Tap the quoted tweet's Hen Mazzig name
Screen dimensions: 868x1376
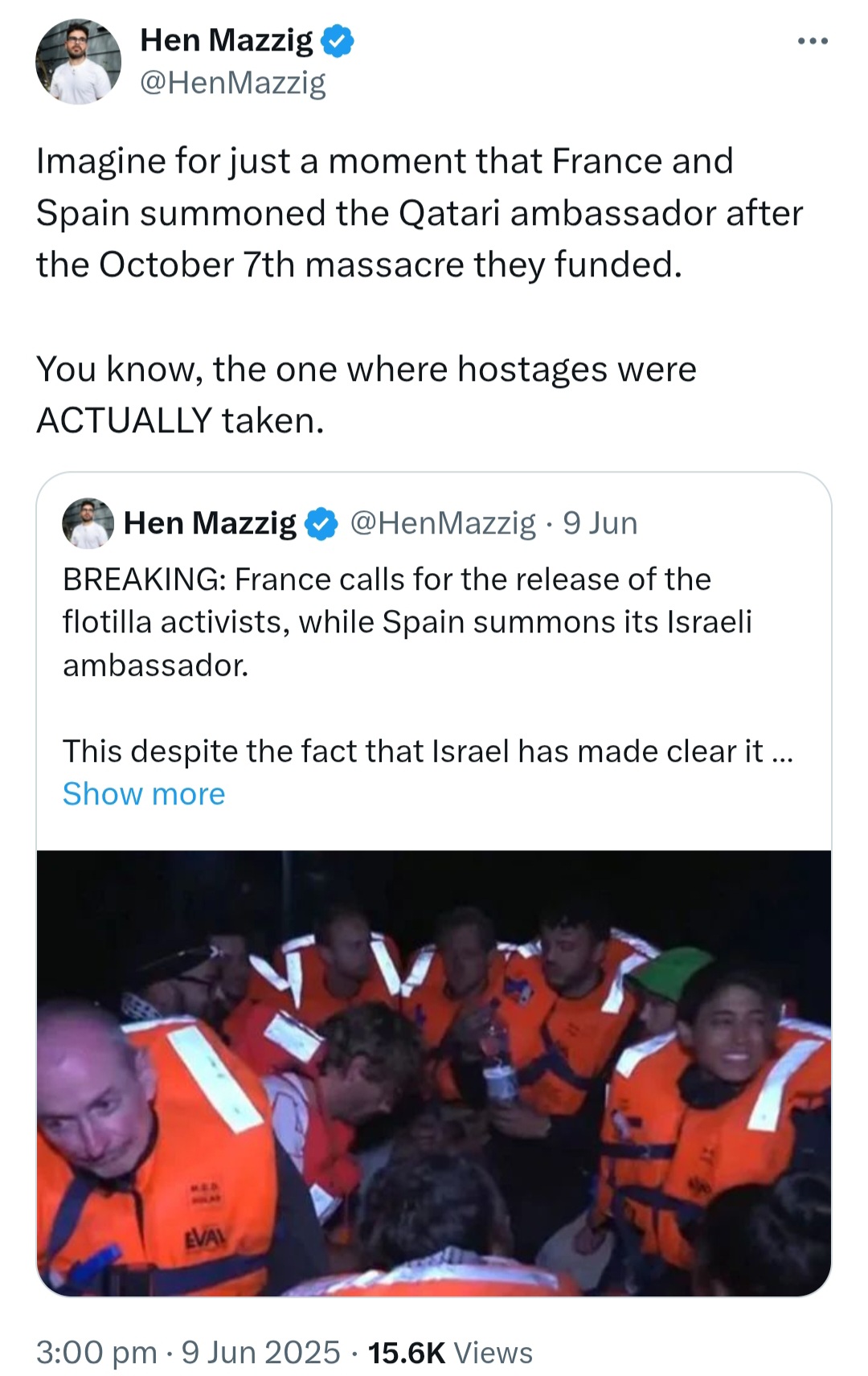[x=210, y=523]
